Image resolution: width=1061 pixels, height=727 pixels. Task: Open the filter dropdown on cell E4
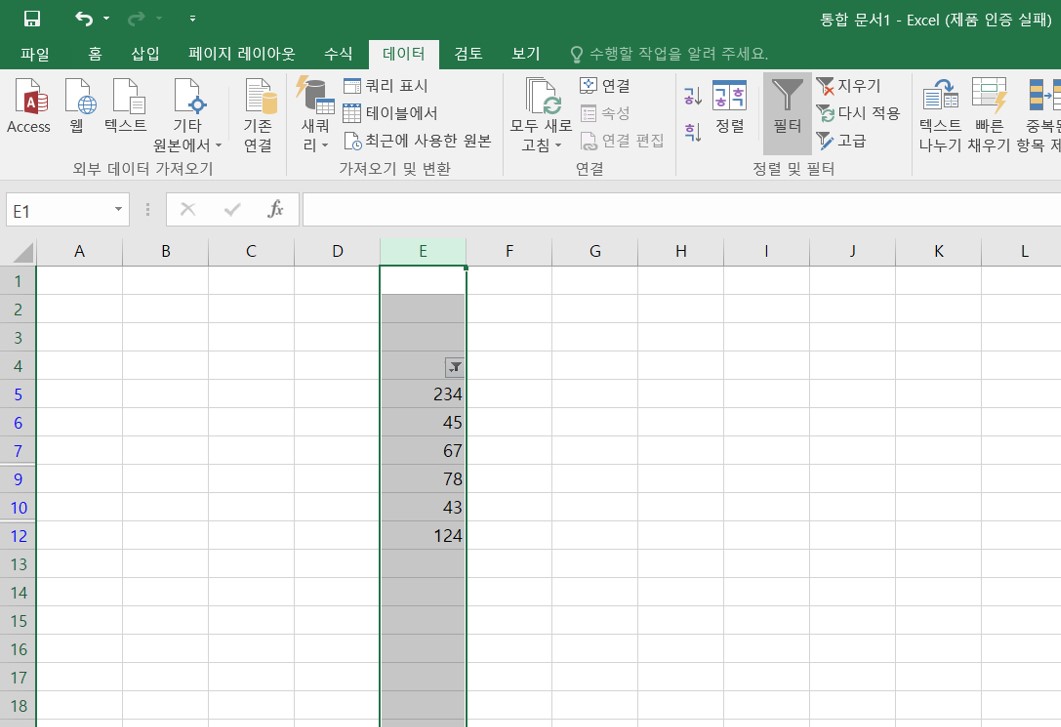click(x=455, y=367)
